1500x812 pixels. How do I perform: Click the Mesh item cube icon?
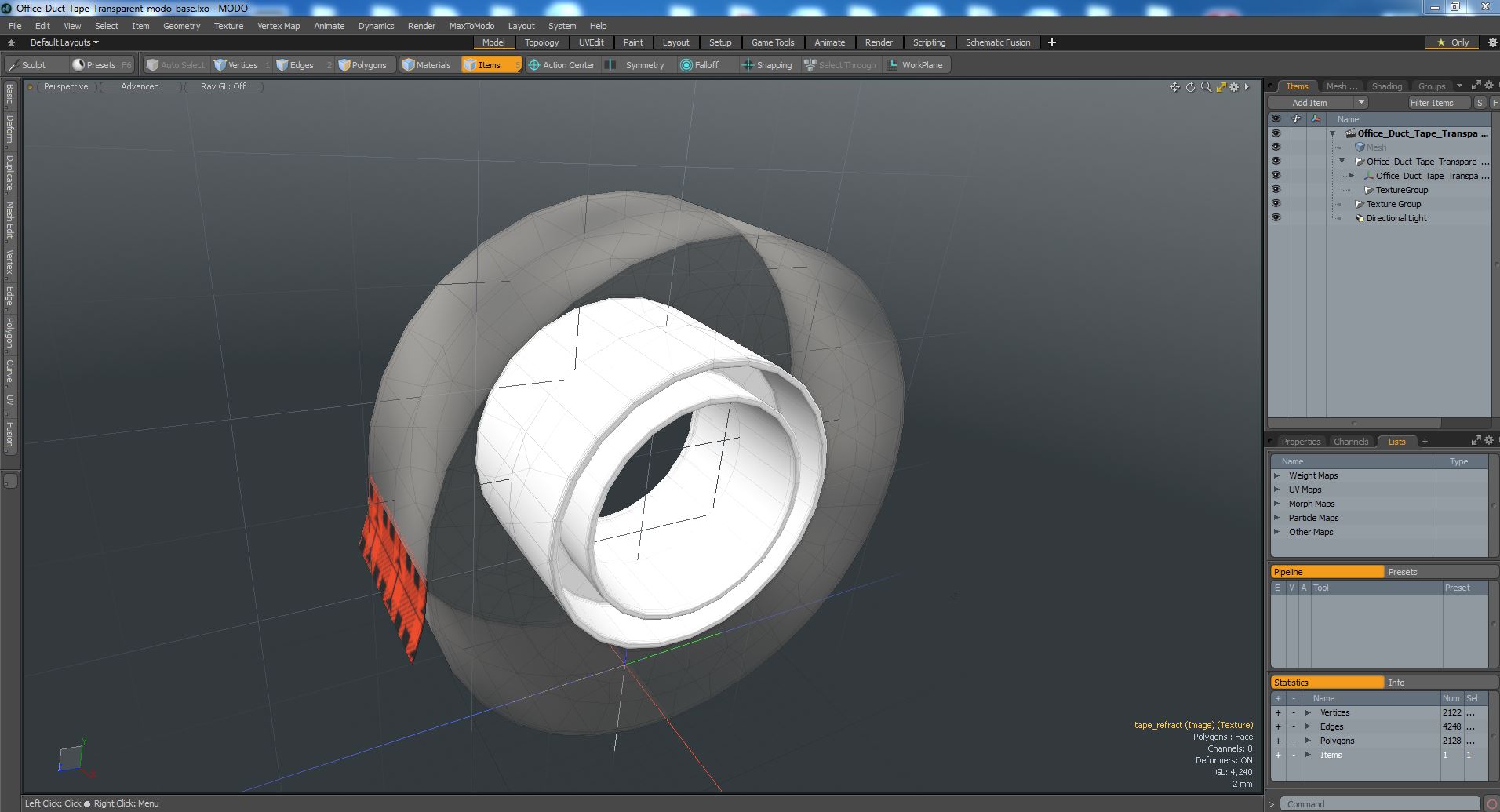[x=1360, y=147]
